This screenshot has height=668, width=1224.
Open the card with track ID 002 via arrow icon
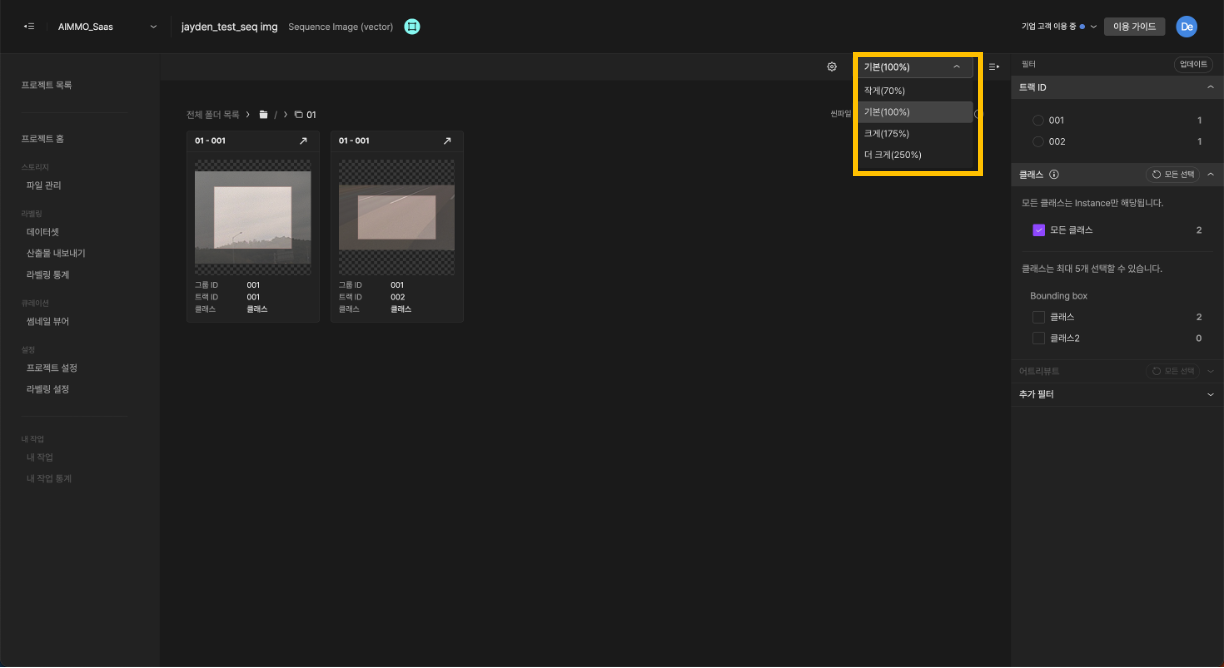[x=447, y=141]
